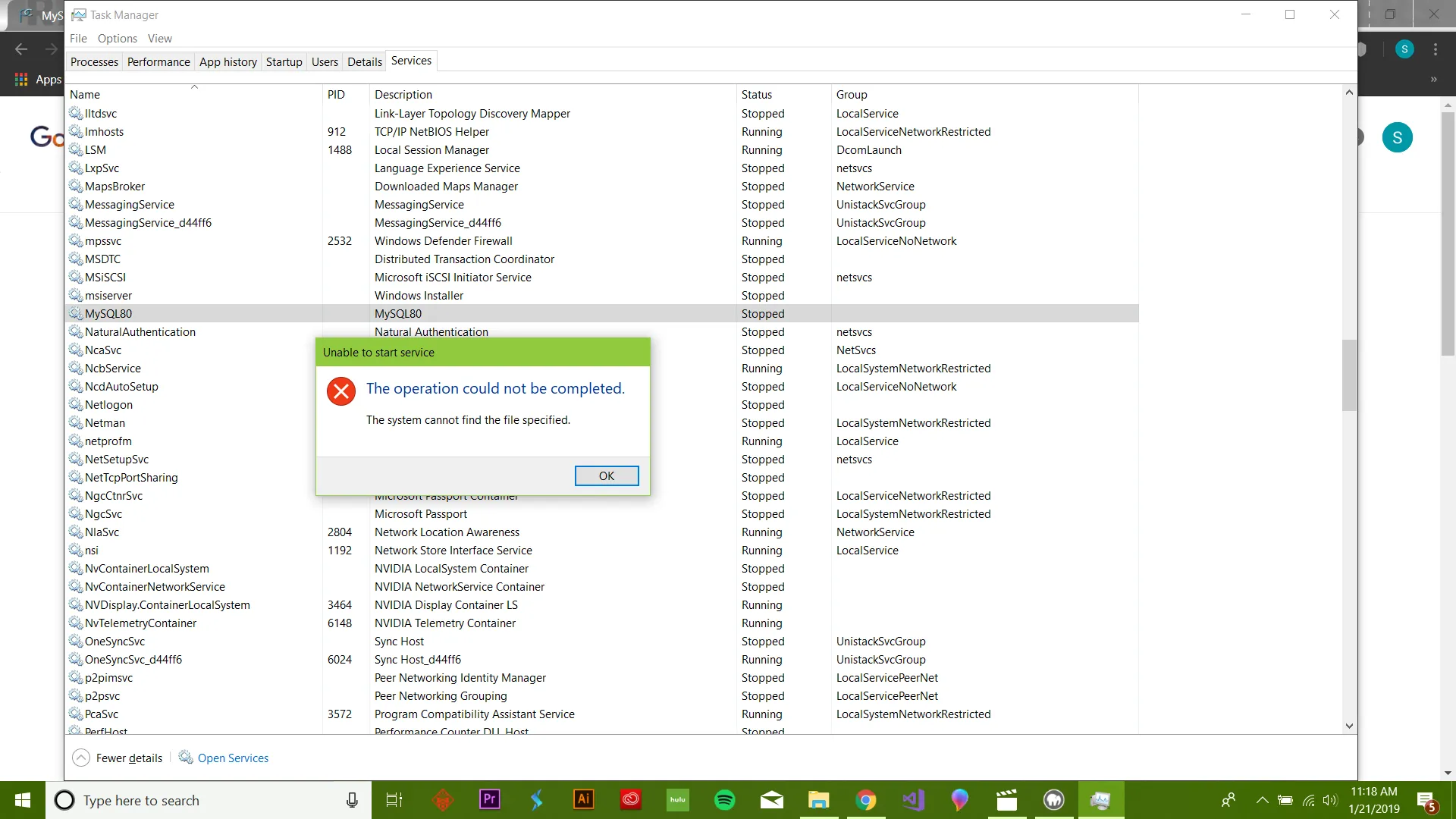Show hidden system tray icons chevron
The image size is (1456, 819).
click(x=1262, y=799)
